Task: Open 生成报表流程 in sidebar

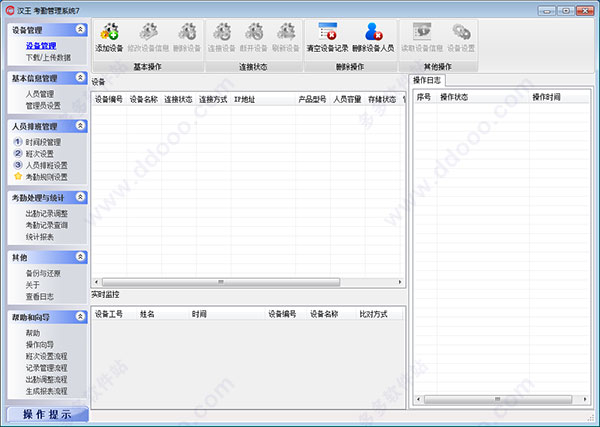Action: 46,391
